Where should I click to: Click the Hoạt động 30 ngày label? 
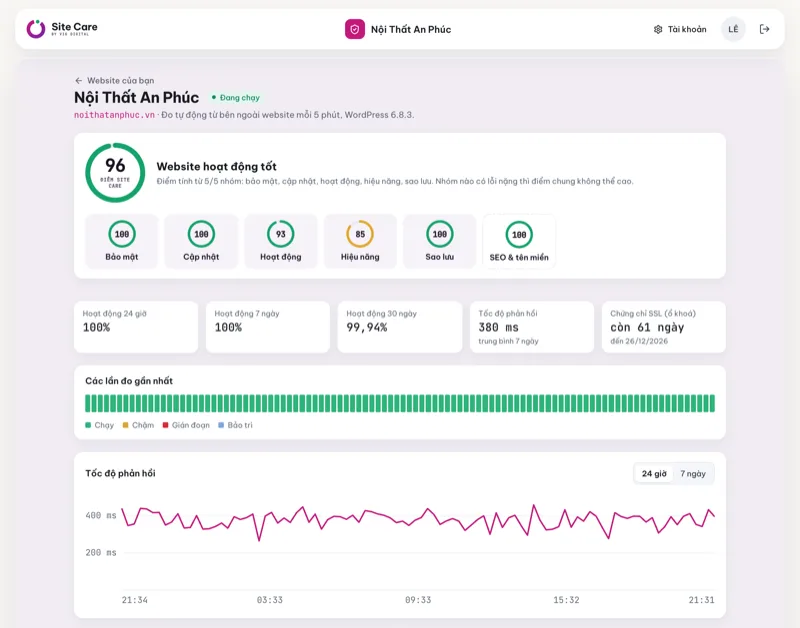click(x=382, y=314)
